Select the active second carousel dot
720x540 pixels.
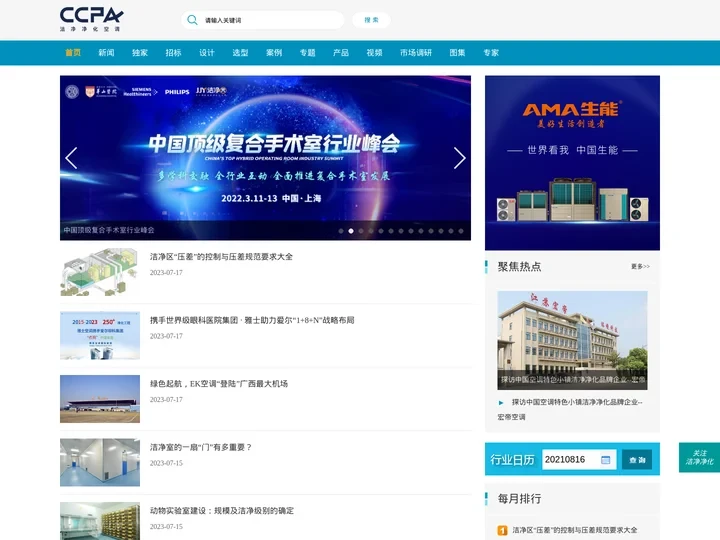click(351, 231)
